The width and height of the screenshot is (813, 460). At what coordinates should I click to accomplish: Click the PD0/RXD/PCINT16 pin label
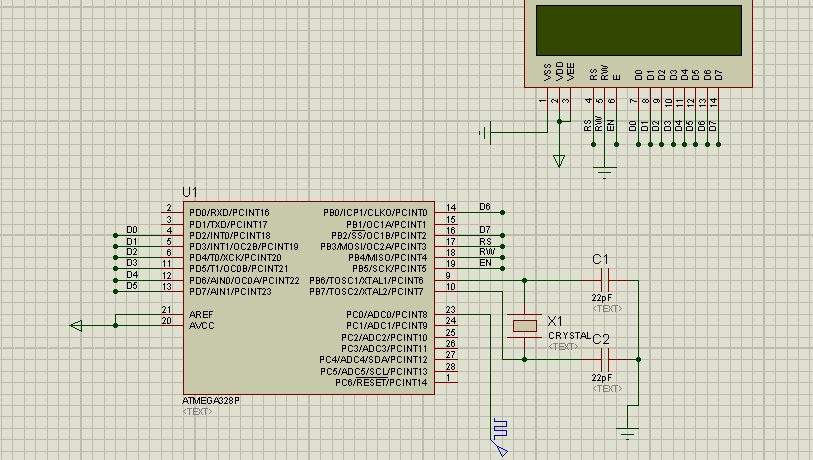pyautogui.click(x=229, y=213)
